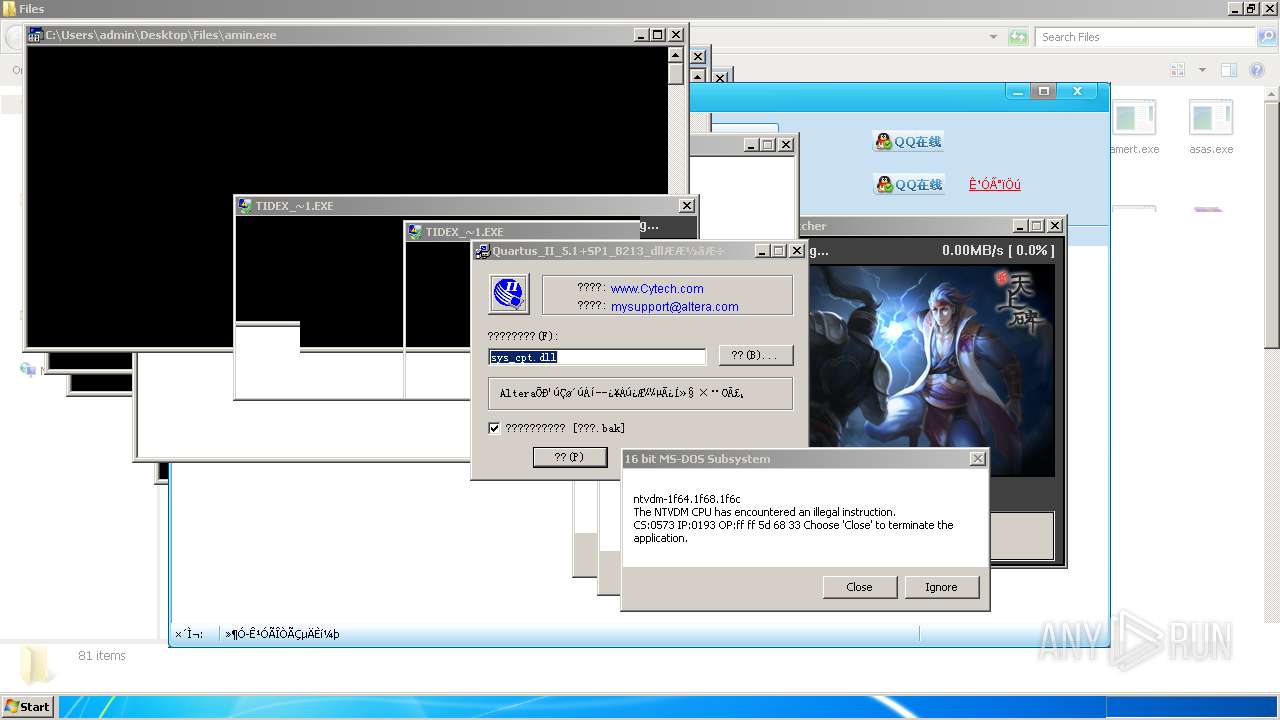This screenshot has height=720, width=1280.
Task: Click the Search Files box
Action: coord(1145,37)
